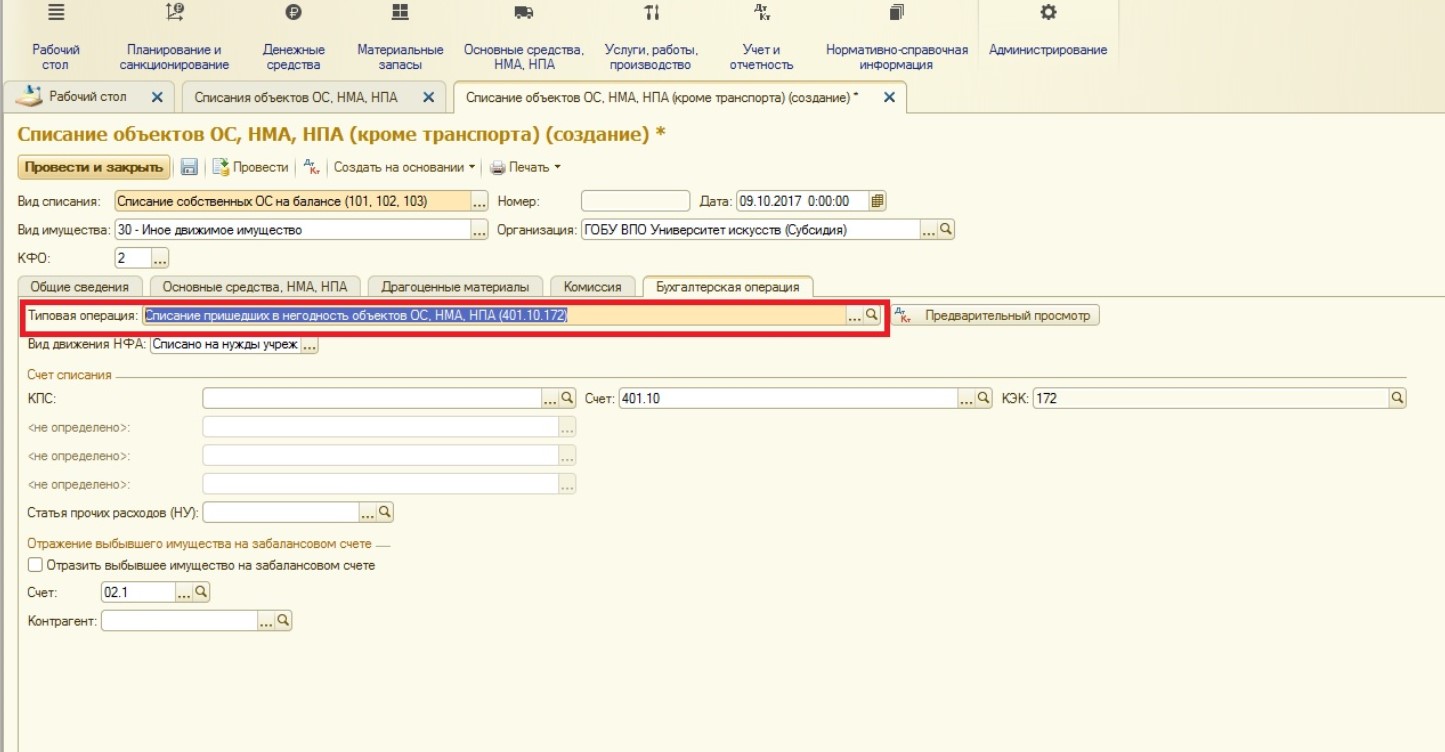1445x752 pixels.
Task: Click Статья прочих расходов (НУ) input field
Action: coord(281,512)
